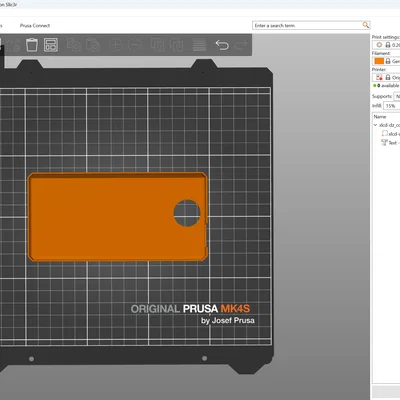The height and width of the screenshot is (400, 400).
Task: Click the Split to parts icon
Action: tap(176, 45)
